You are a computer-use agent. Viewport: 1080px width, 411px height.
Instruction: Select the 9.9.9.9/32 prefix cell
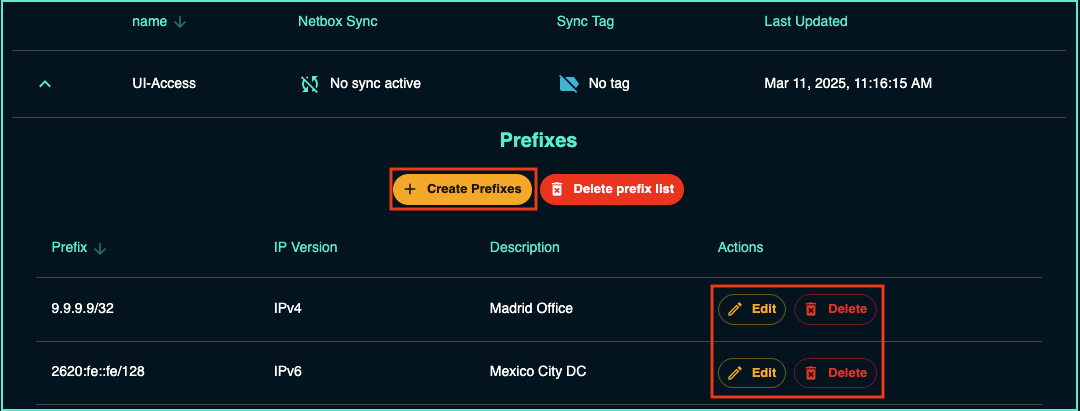tap(82, 309)
